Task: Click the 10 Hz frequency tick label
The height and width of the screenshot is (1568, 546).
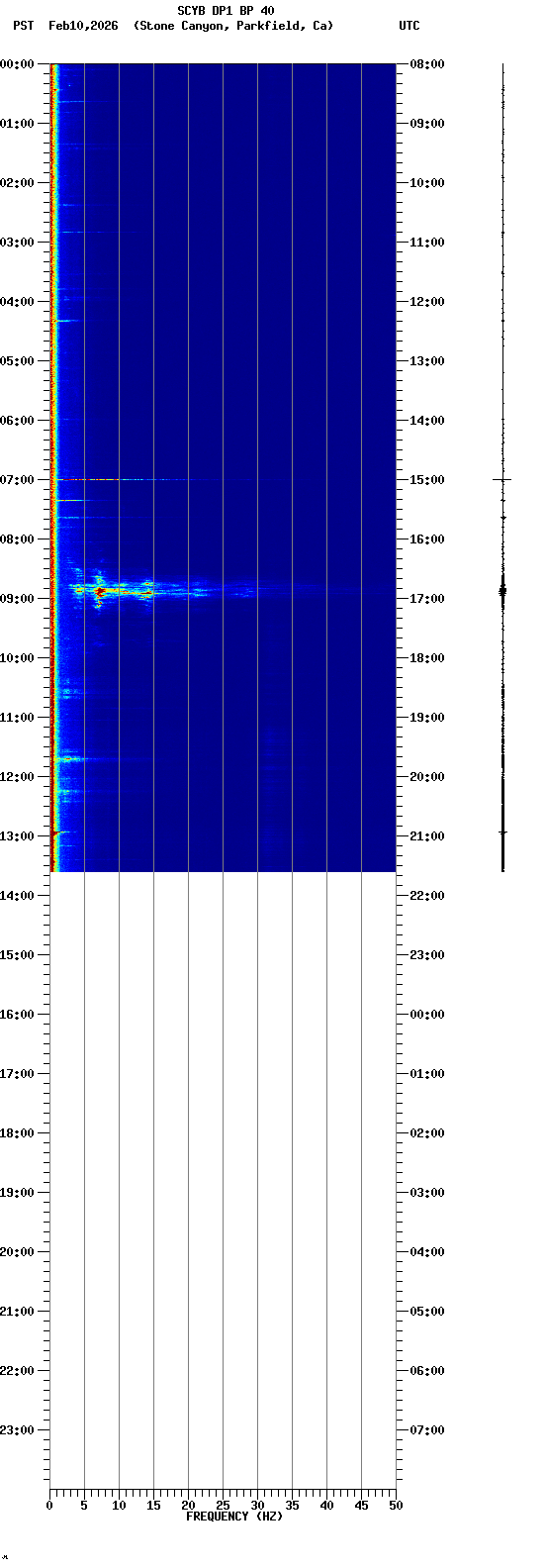Action: coord(119,1506)
